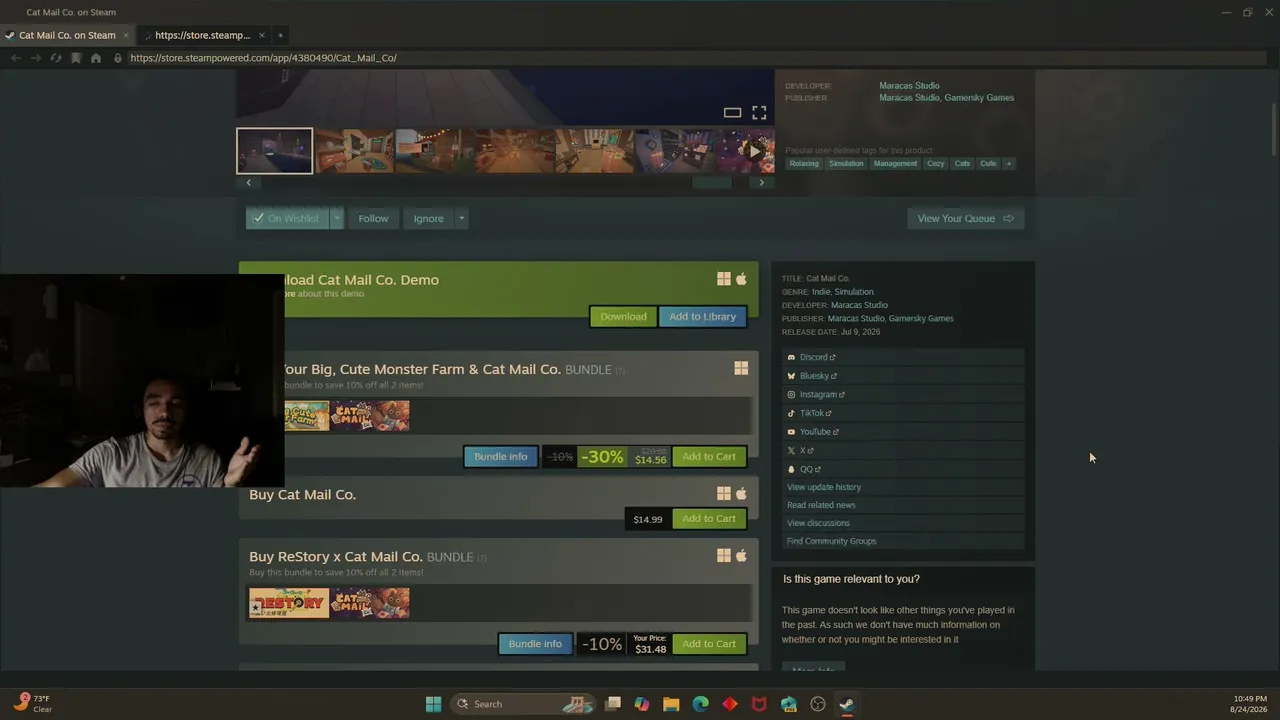Select the Simulation tag
Image resolution: width=1280 pixels, height=720 pixels.
pos(846,164)
